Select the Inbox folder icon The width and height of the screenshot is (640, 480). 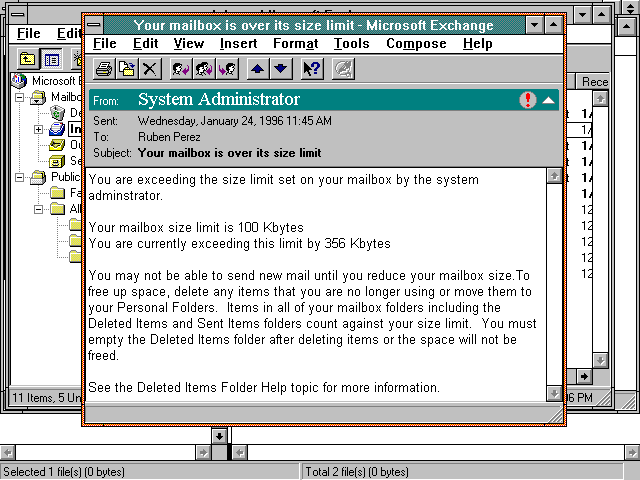(57, 129)
